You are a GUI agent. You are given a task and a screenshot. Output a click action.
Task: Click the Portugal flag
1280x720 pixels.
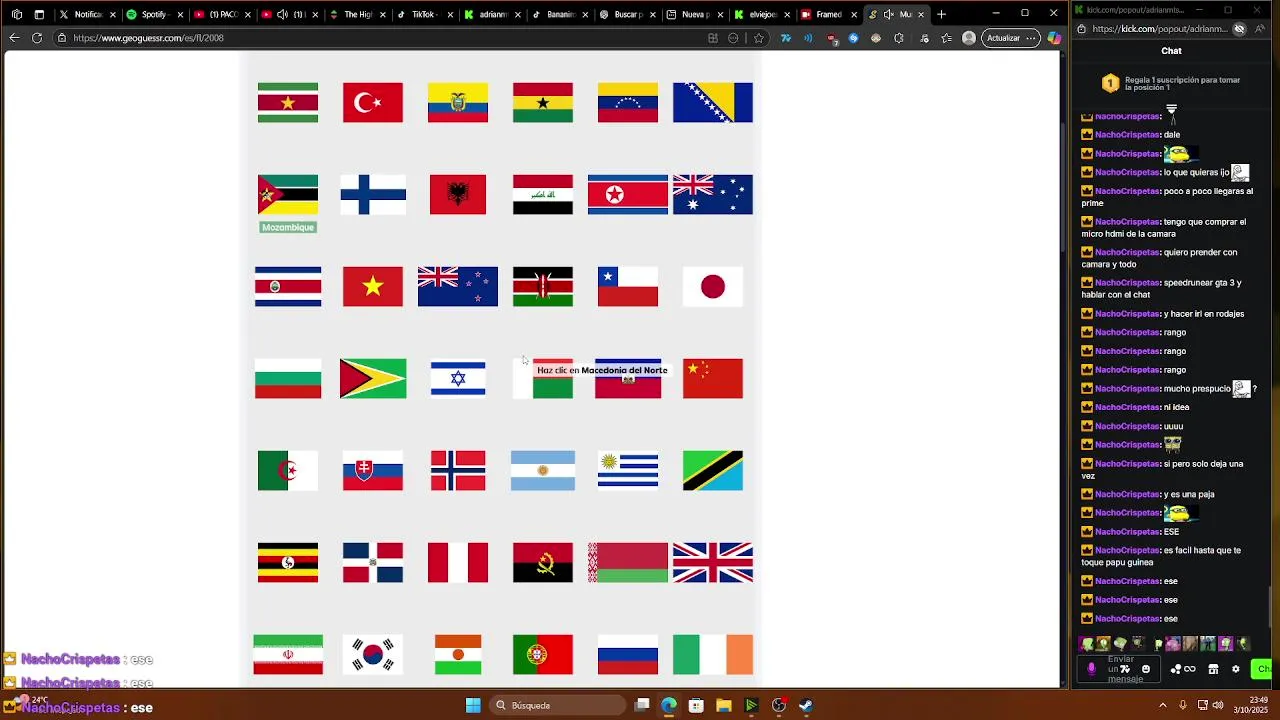543,655
